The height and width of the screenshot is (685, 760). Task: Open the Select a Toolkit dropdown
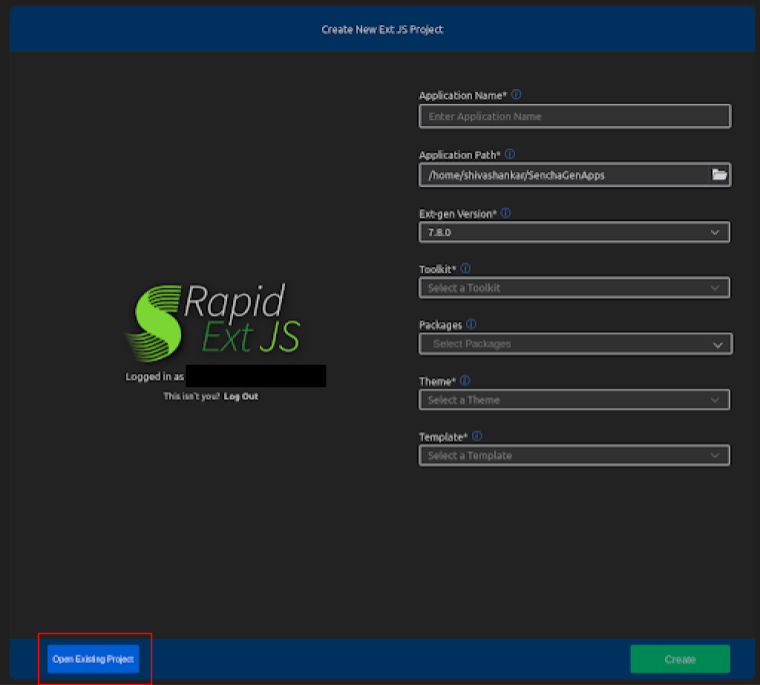(574, 288)
